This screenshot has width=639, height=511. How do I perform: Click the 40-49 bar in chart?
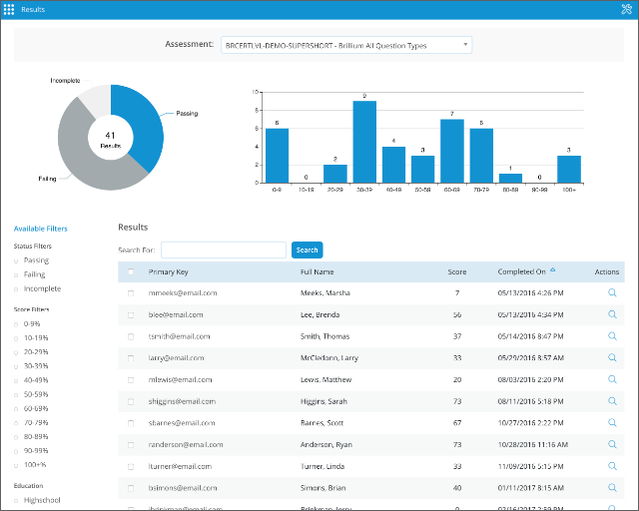click(x=394, y=165)
